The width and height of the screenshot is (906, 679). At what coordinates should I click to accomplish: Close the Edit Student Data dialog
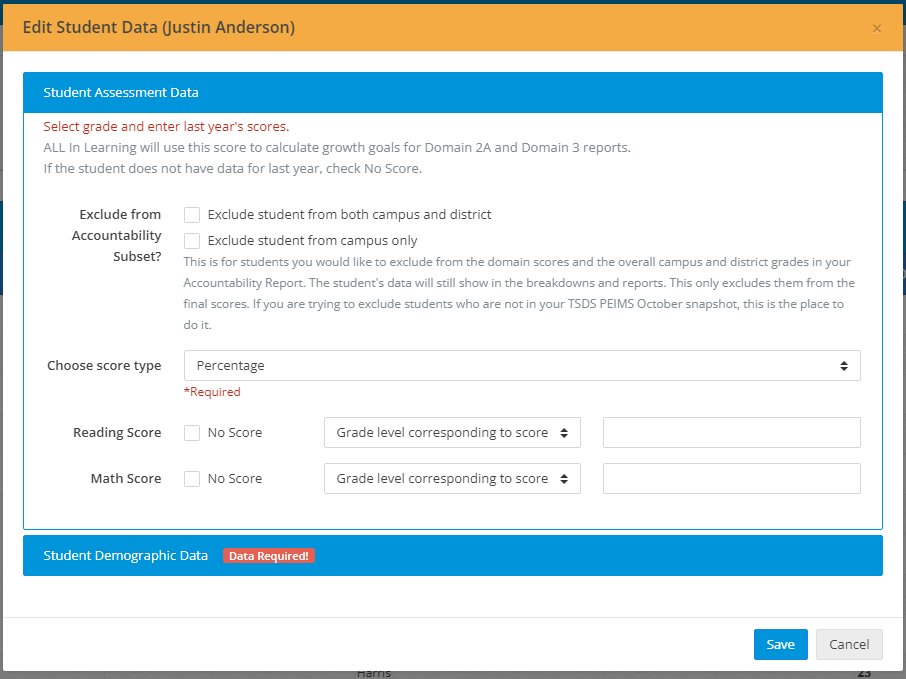tap(877, 28)
